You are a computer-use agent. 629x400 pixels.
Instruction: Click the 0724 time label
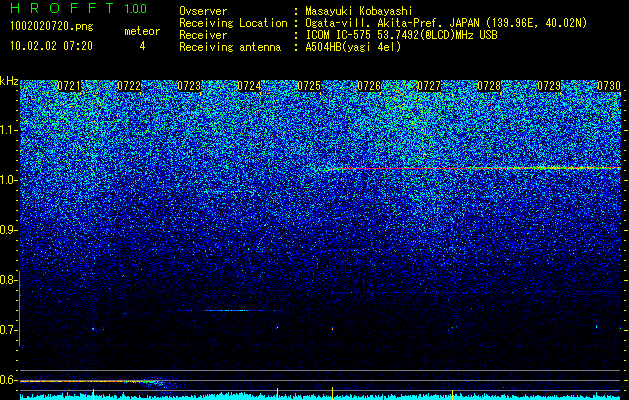coord(249,86)
